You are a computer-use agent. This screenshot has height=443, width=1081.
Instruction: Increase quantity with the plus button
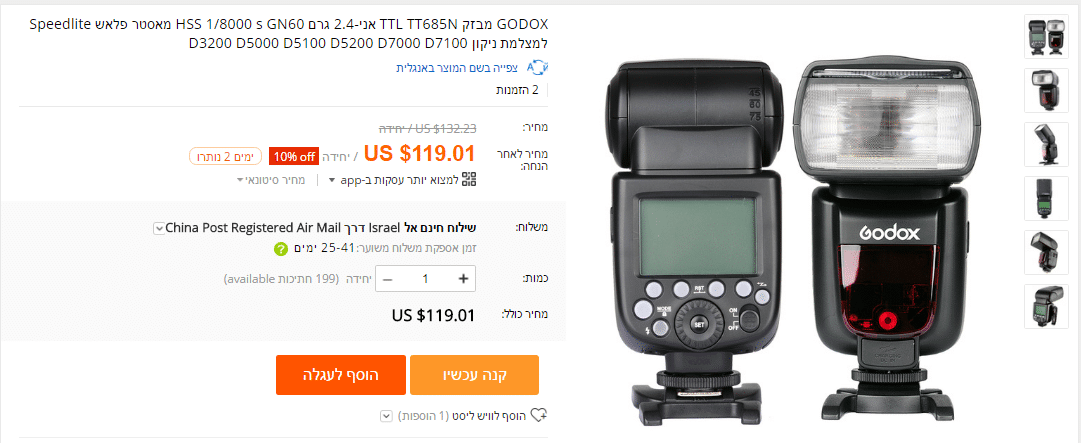pos(463,278)
